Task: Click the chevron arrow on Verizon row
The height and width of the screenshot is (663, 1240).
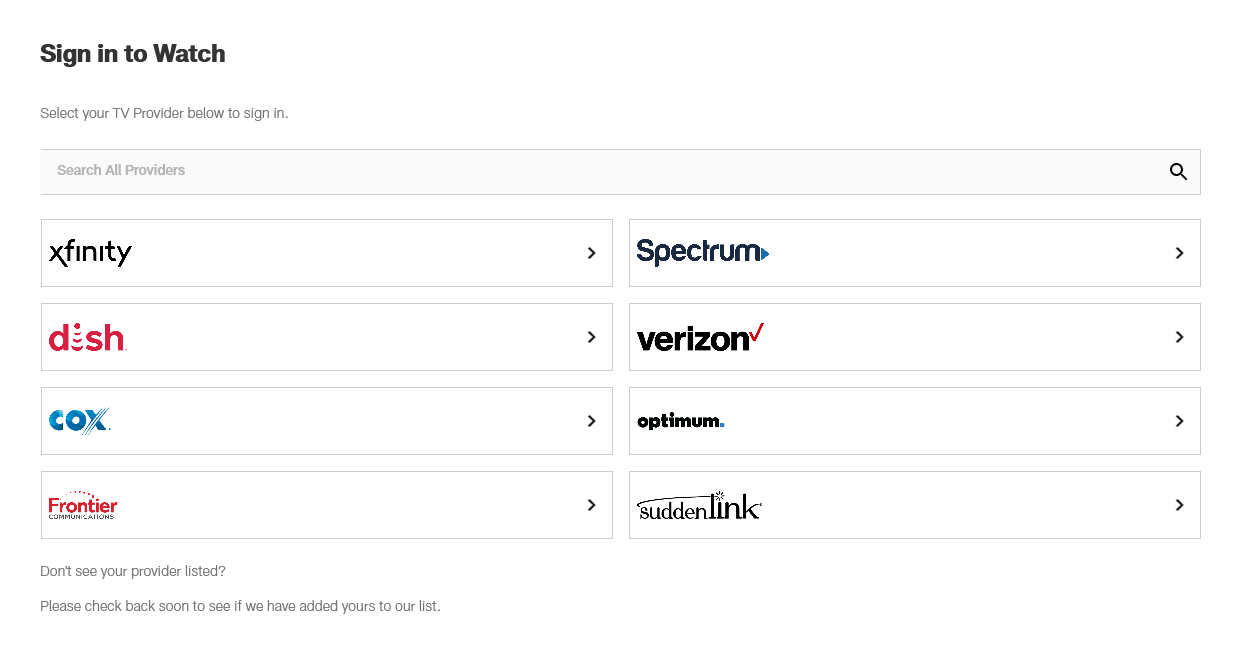Action: 1180,337
